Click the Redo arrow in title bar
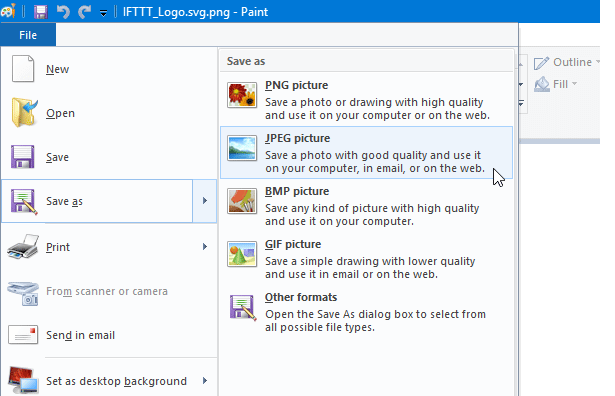This screenshot has width=615, height=396. [x=84, y=12]
